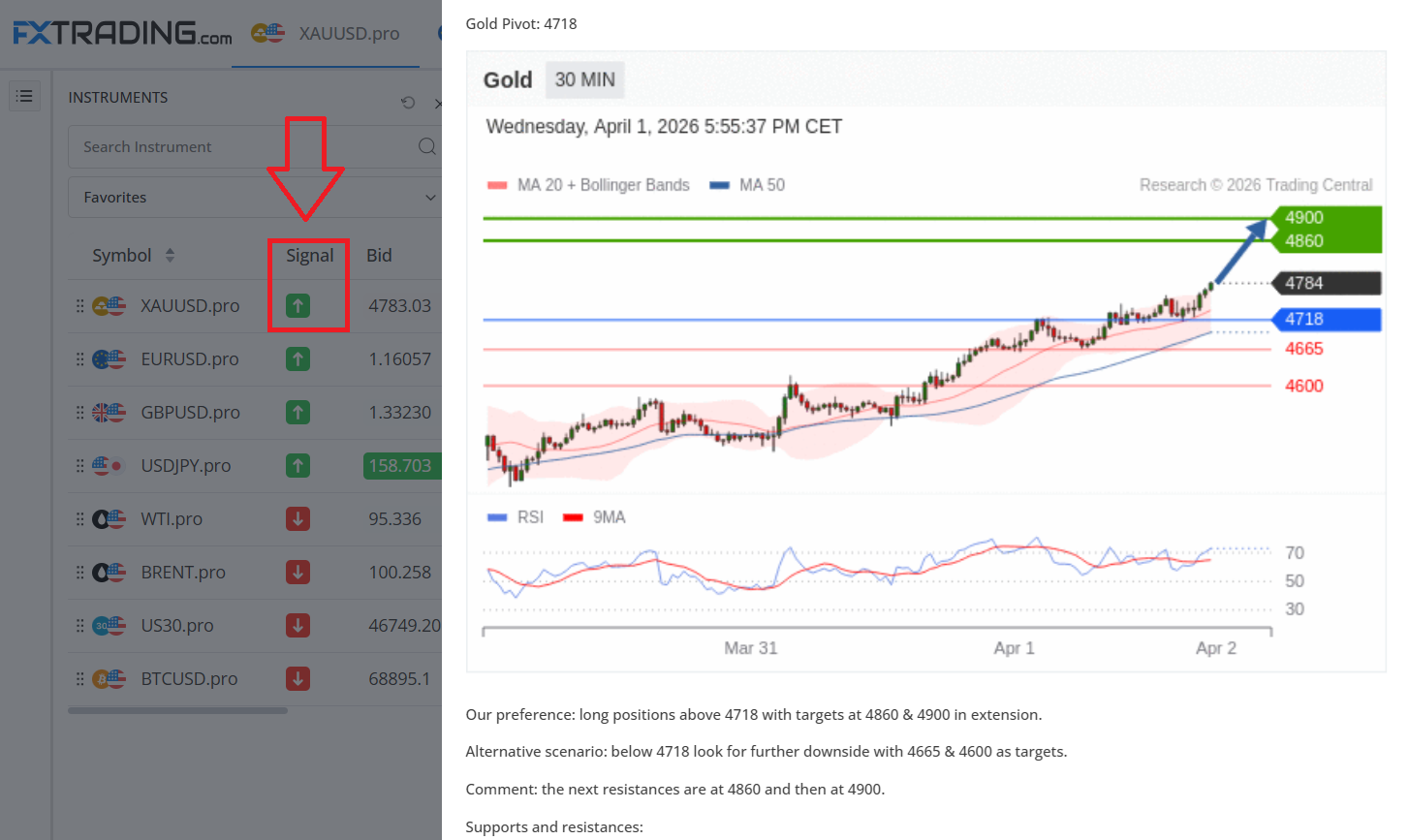Click the green up signal for XAUUSD.pro
The width and height of the screenshot is (1409, 840).
(x=298, y=306)
